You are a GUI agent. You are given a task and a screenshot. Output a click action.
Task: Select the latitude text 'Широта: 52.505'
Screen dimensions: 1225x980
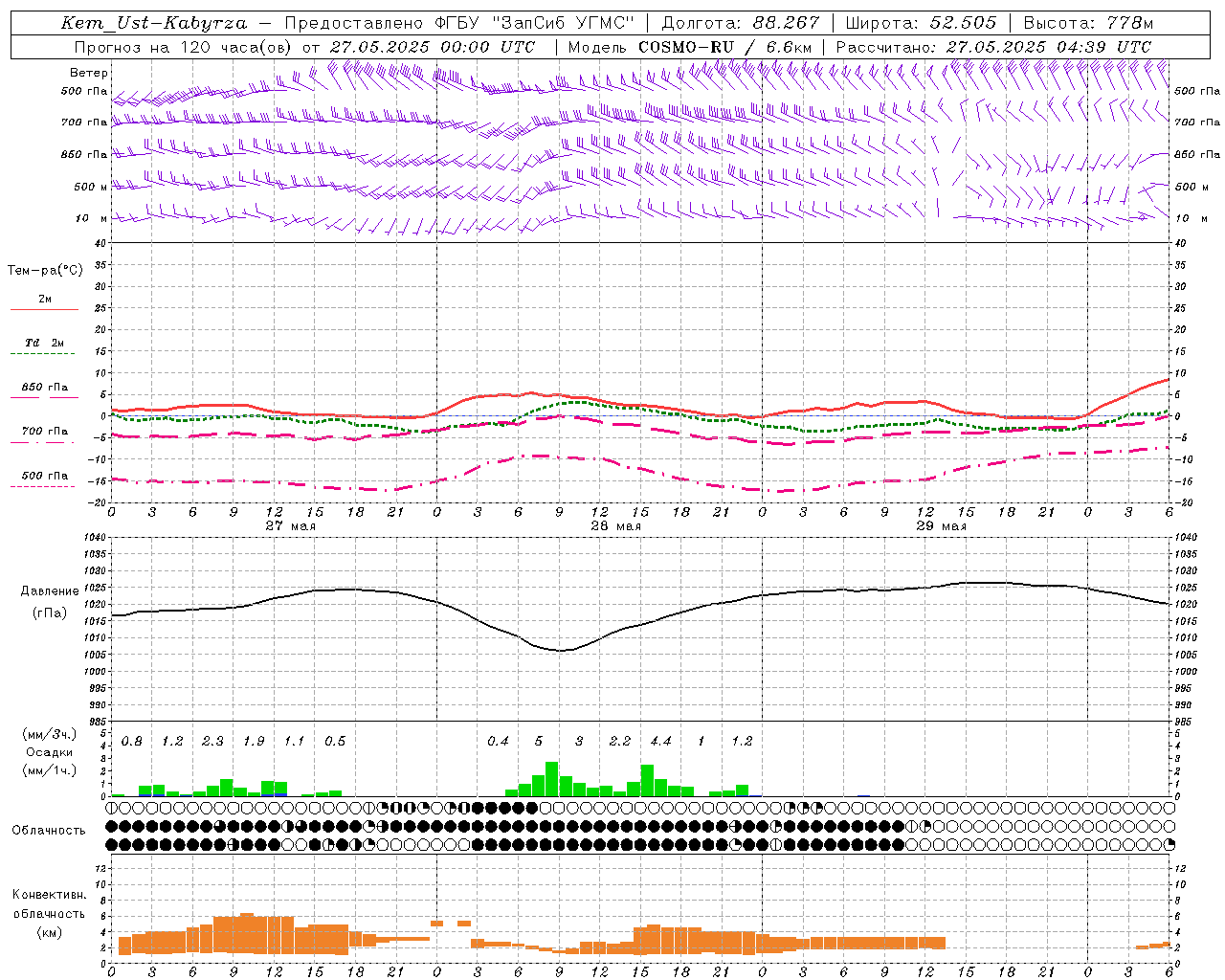[x=921, y=23]
